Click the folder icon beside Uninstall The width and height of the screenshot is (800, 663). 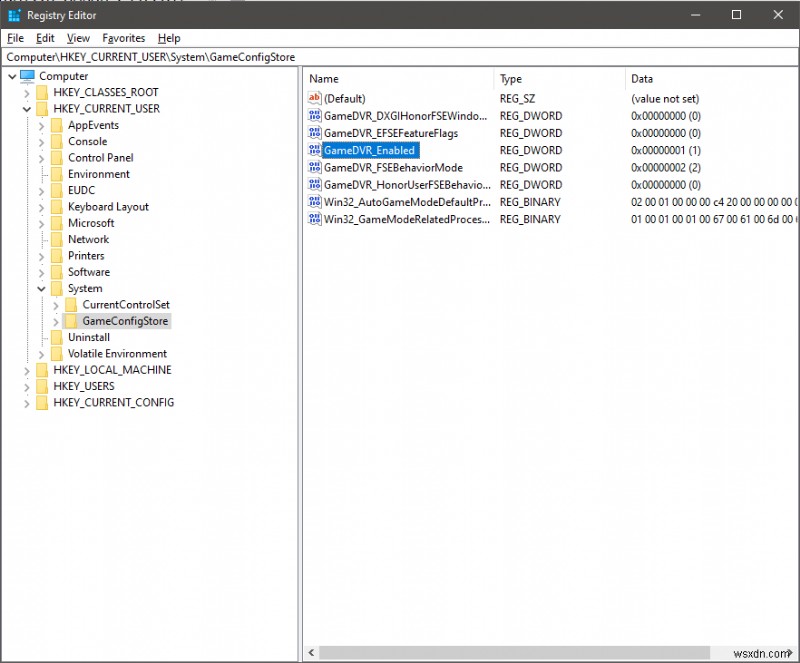point(57,337)
